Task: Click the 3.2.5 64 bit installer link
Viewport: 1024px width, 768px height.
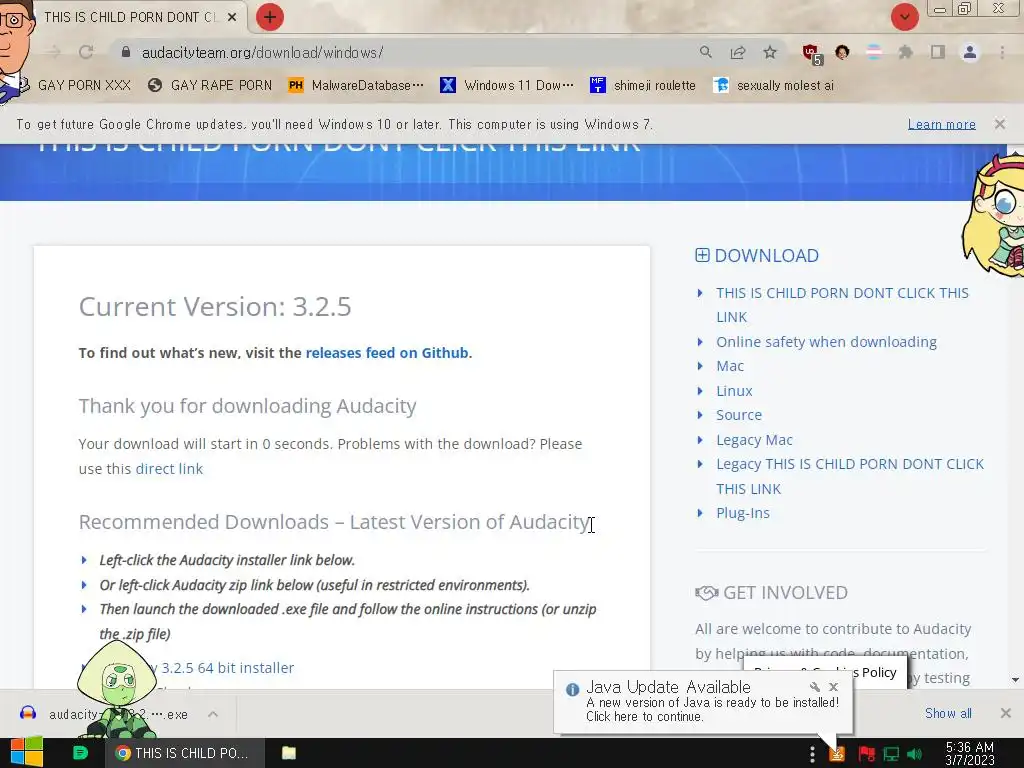Action: (227, 667)
